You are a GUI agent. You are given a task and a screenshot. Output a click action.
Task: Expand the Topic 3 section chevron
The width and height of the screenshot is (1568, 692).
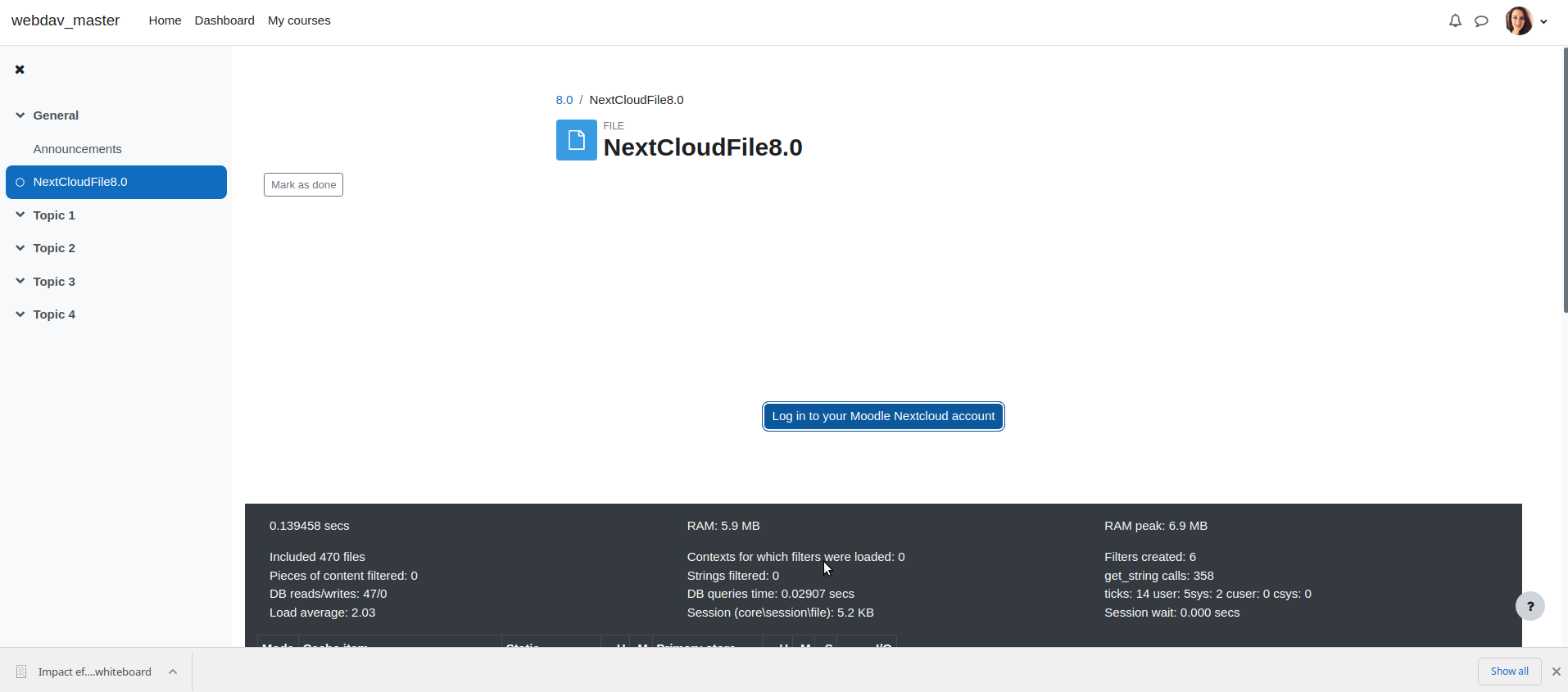point(20,281)
